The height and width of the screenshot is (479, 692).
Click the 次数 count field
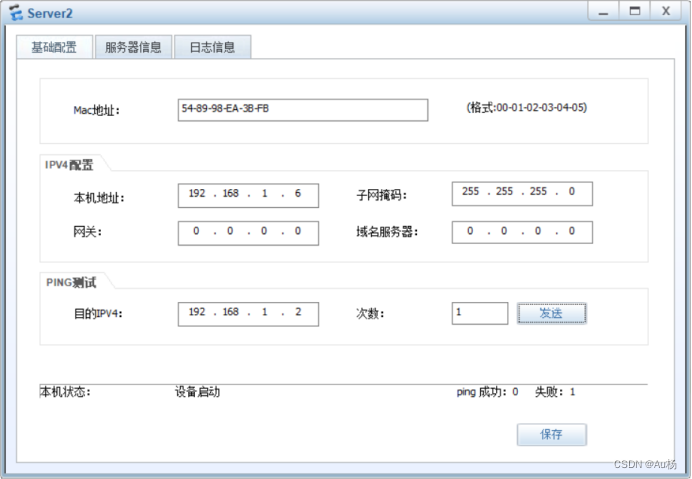(480, 313)
